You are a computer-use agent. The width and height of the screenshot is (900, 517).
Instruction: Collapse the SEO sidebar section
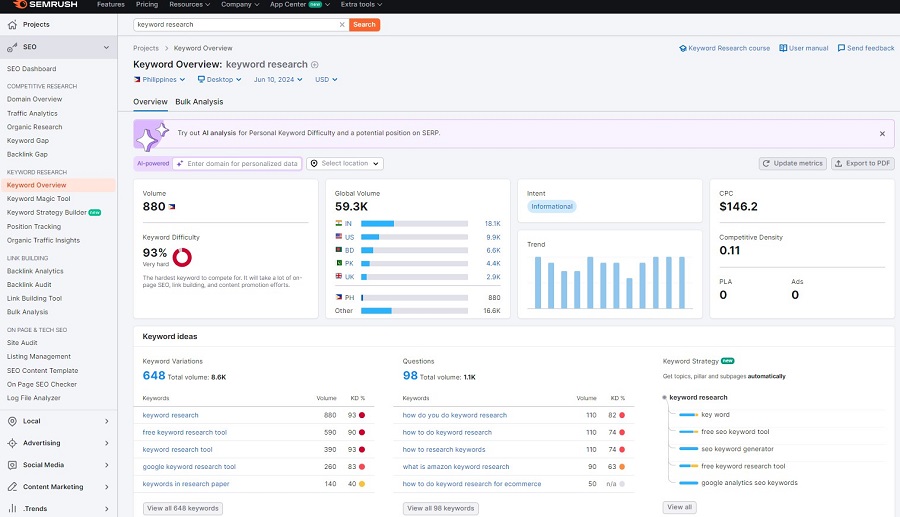[106, 47]
